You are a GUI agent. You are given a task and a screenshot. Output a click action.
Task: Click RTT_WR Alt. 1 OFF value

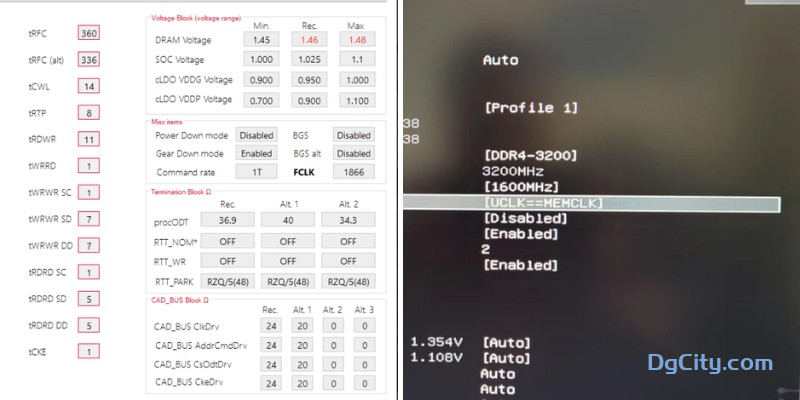[x=288, y=261]
